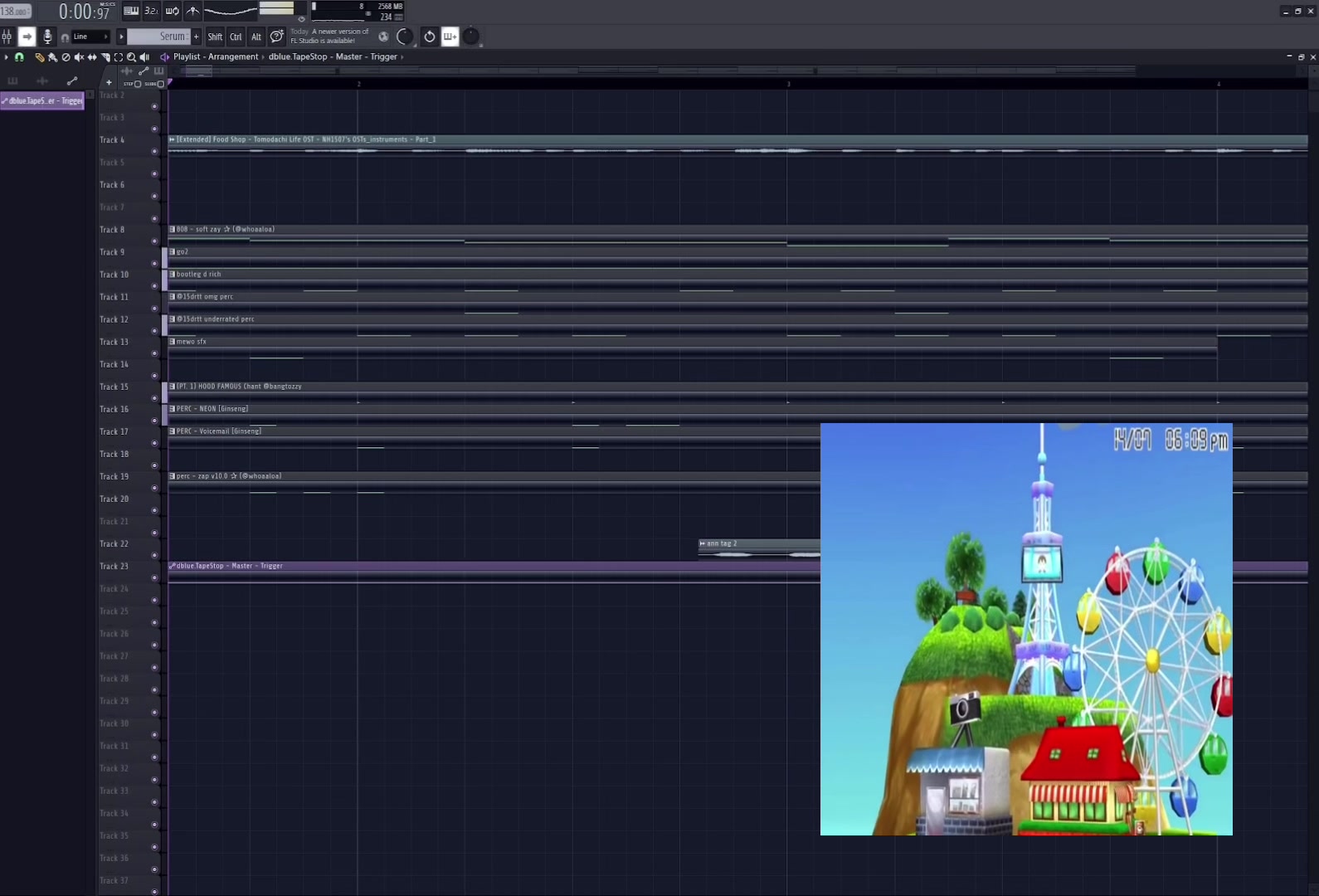Image resolution: width=1319 pixels, height=896 pixels.
Task: Adjust the dark knob at toolbar end
Action: coord(471,37)
